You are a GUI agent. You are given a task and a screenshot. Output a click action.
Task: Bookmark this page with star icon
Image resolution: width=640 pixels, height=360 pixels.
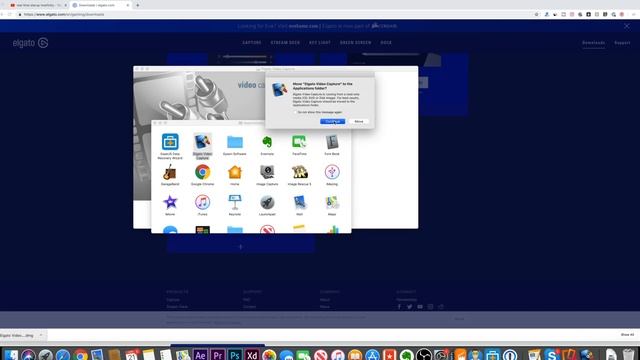point(536,14)
